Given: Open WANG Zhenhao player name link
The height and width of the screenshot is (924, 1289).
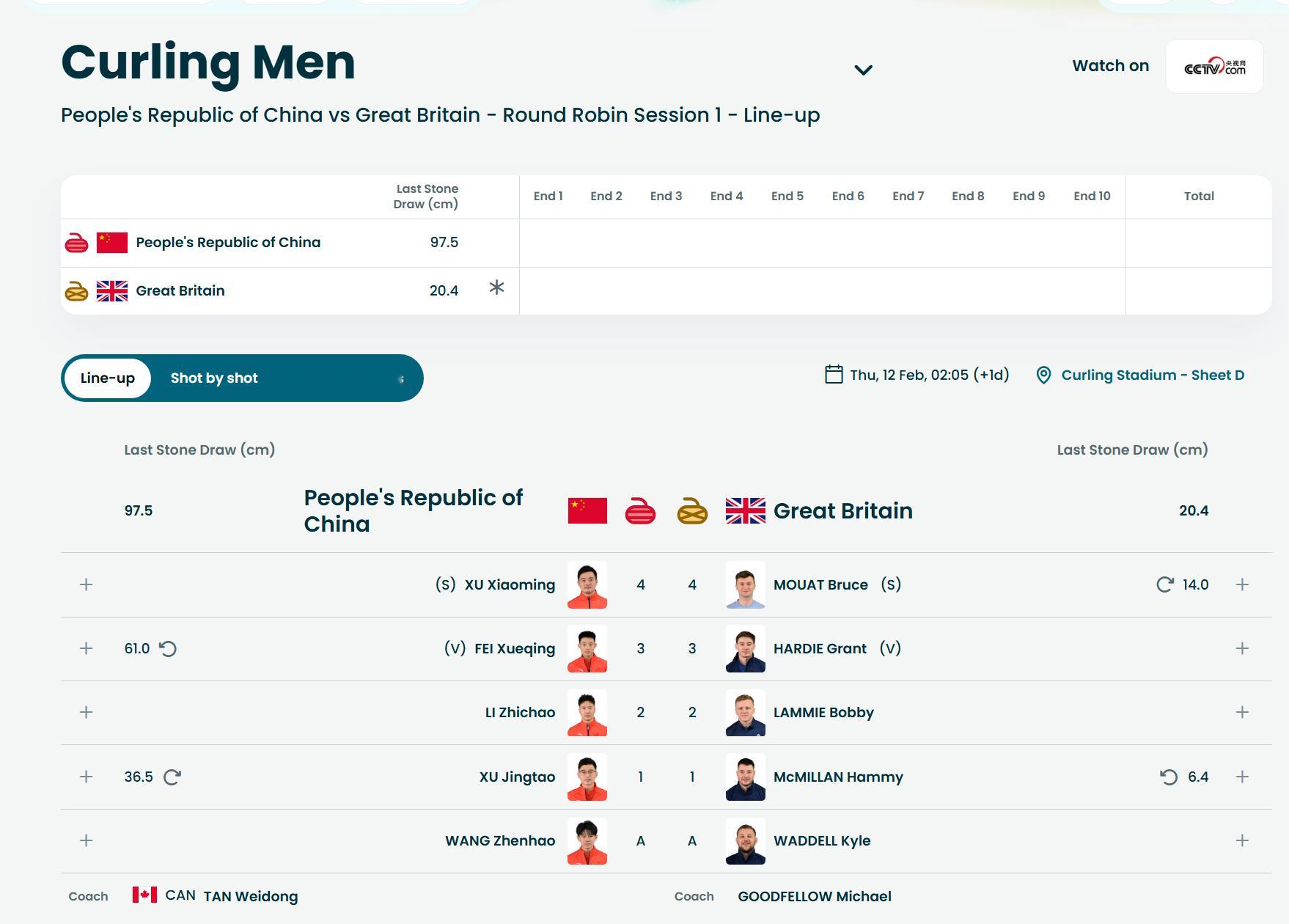Looking at the screenshot, I should click(x=500, y=840).
